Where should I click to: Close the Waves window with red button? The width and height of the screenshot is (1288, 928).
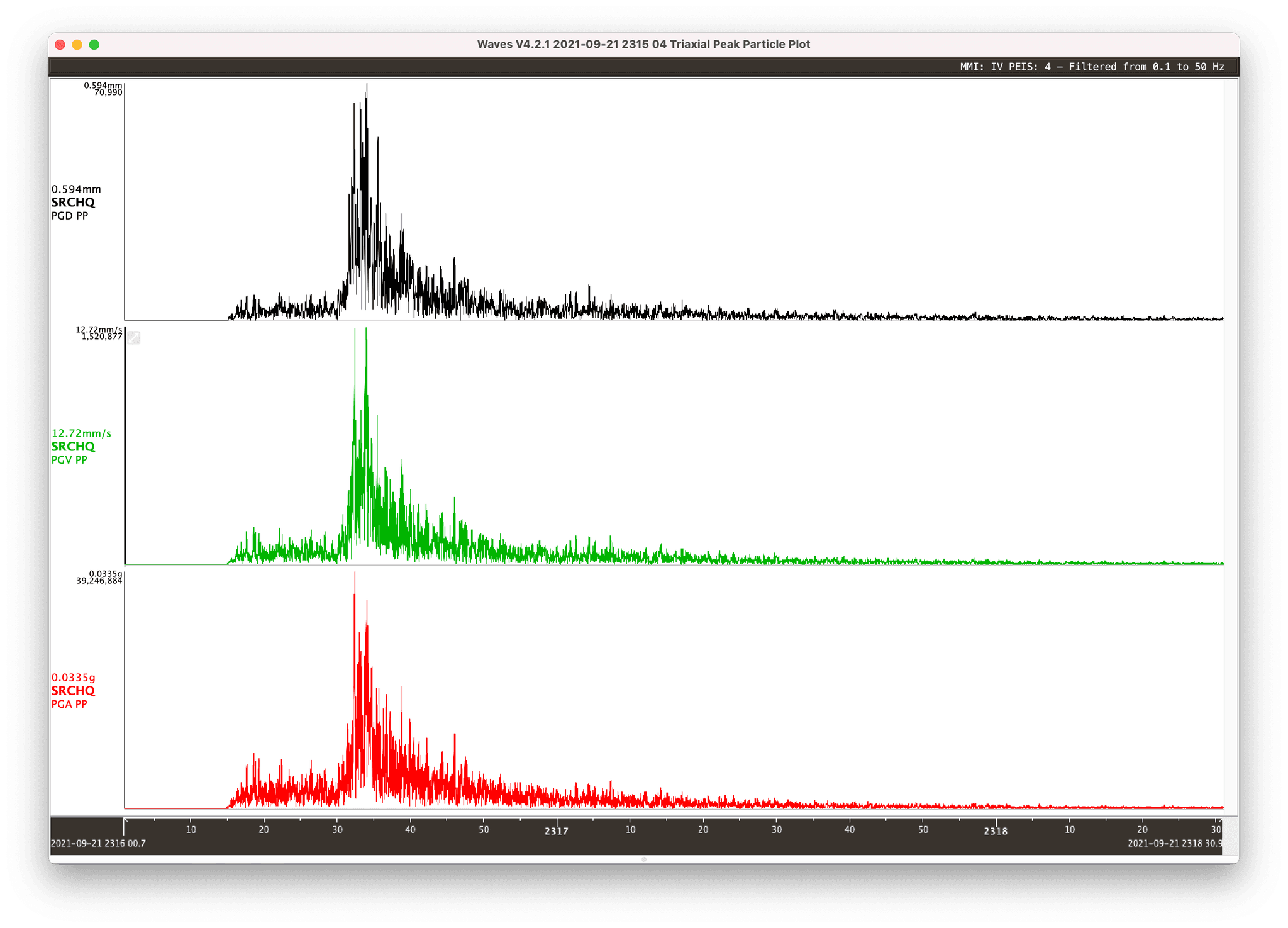(x=60, y=45)
